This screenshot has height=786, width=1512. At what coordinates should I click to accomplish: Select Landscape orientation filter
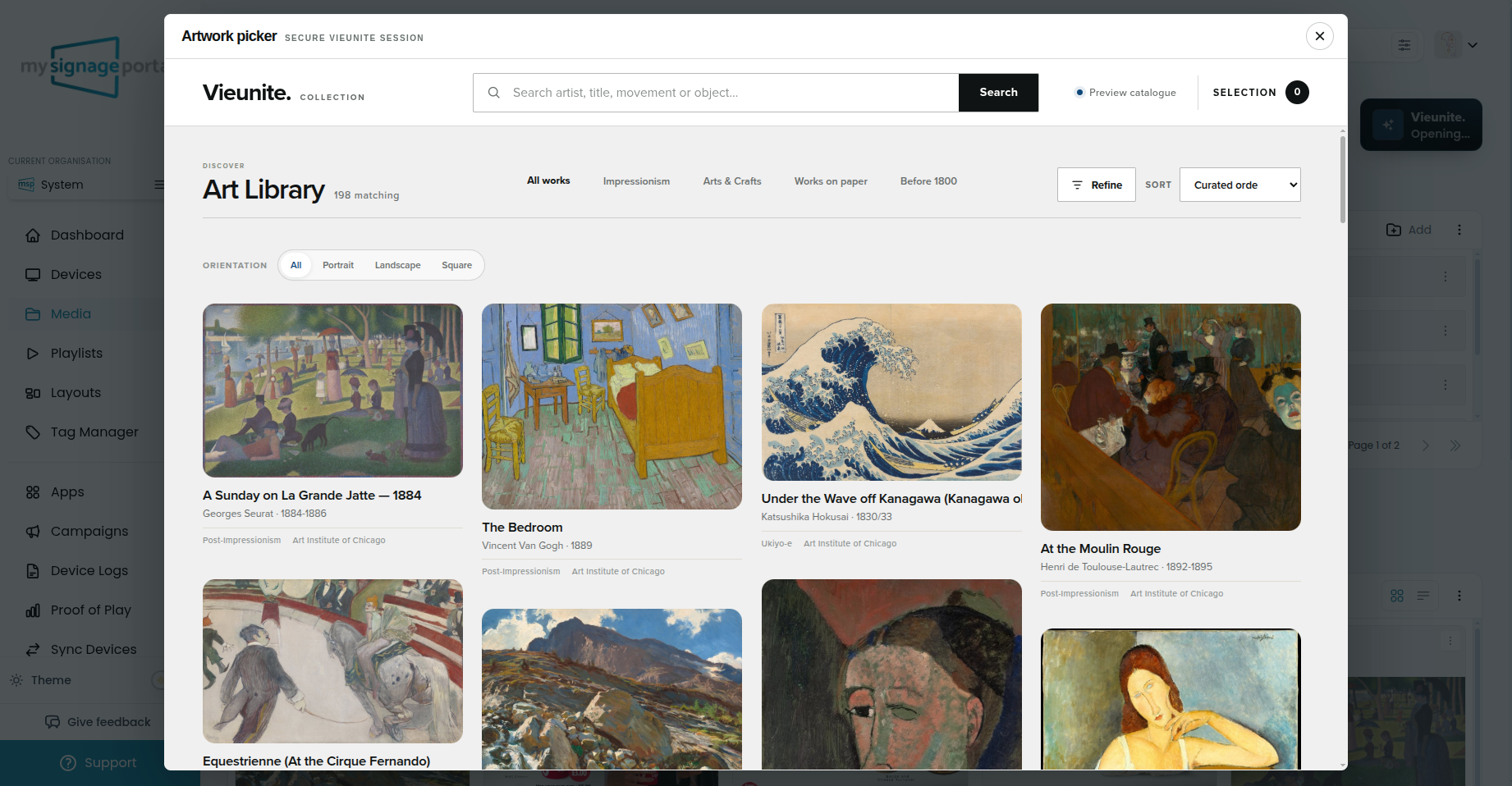tap(398, 265)
